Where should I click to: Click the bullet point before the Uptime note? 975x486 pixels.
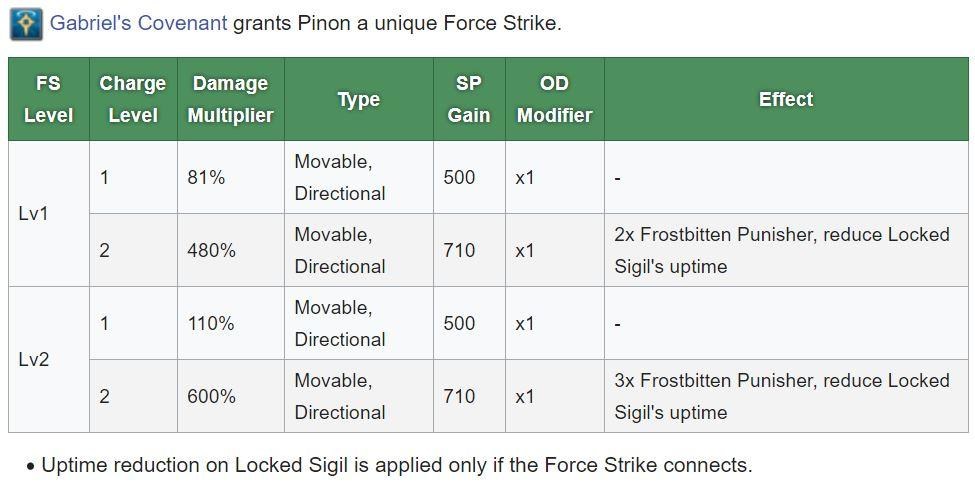point(31,466)
